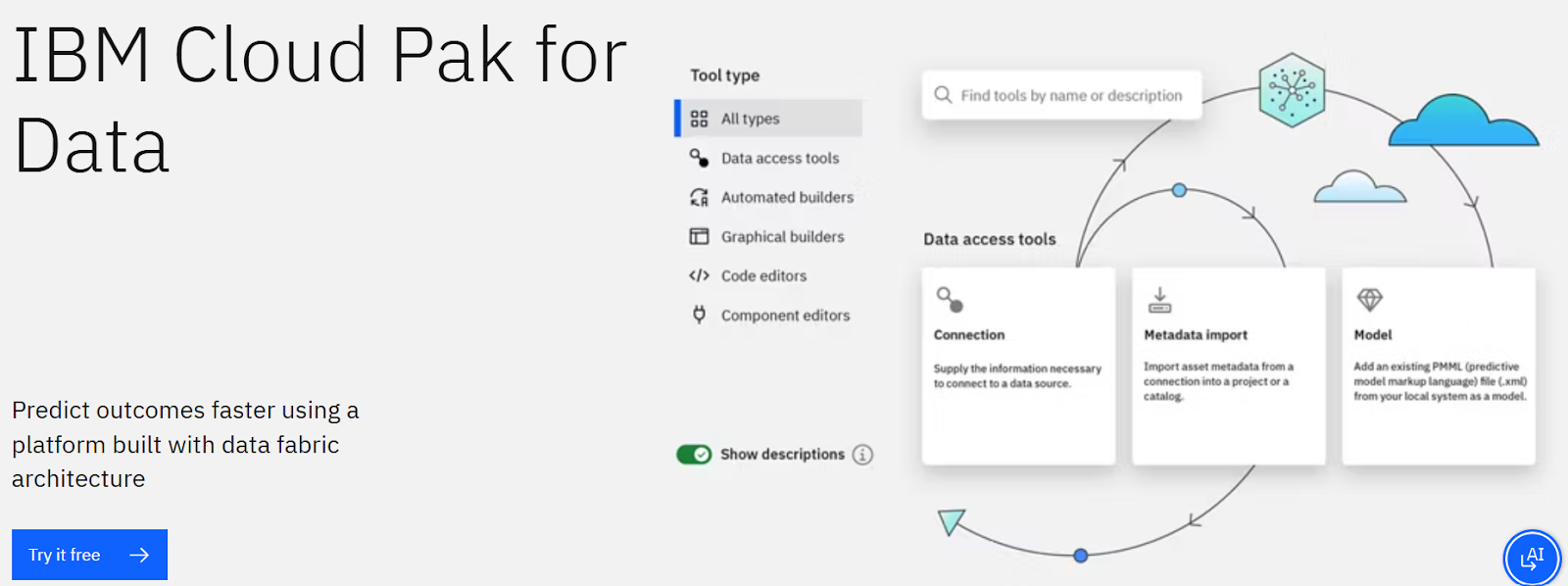Click the Predict outcomes faster description text
Screen dimensions: 1568x586
tap(185, 445)
